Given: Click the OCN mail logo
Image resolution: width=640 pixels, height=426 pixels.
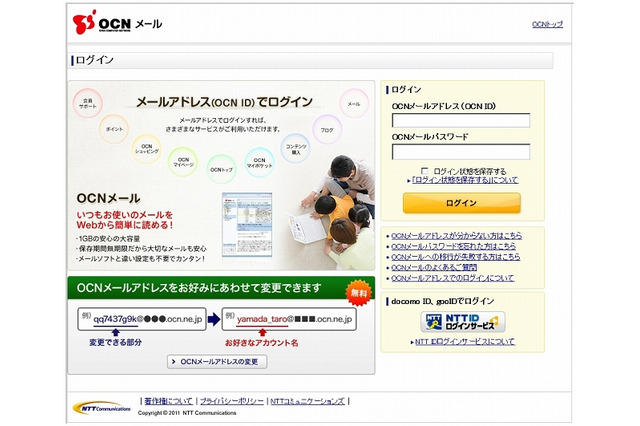Looking at the screenshot, I should tap(117, 22).
